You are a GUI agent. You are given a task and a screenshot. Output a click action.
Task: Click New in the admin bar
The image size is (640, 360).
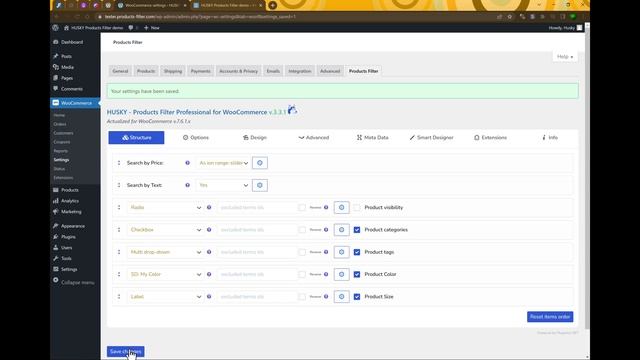152,28
